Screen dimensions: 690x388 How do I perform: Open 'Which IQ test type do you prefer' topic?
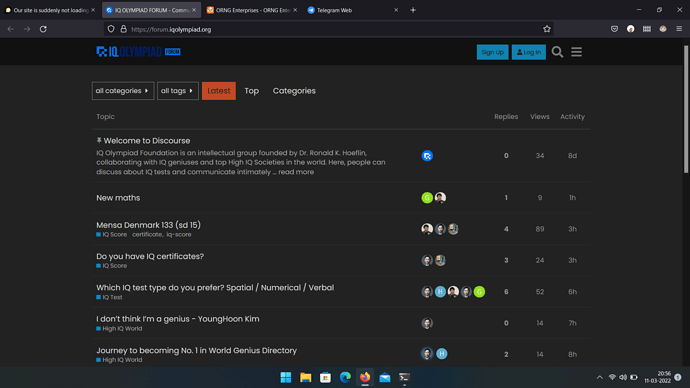215,287
